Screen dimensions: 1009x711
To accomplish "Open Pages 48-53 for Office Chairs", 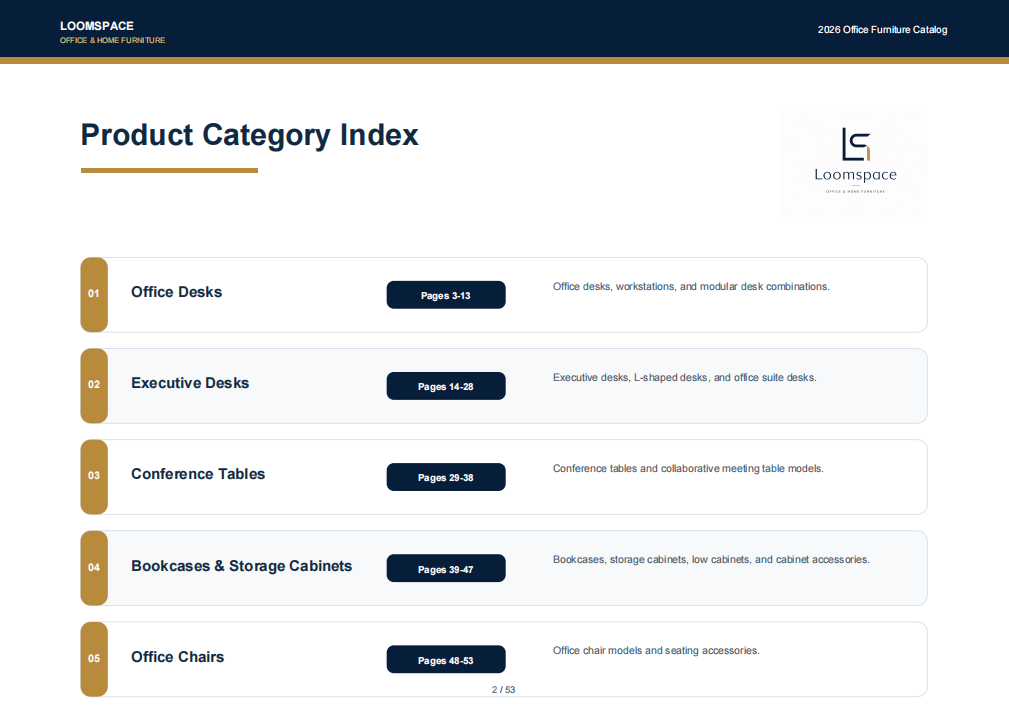I will [x=446, y=660].
